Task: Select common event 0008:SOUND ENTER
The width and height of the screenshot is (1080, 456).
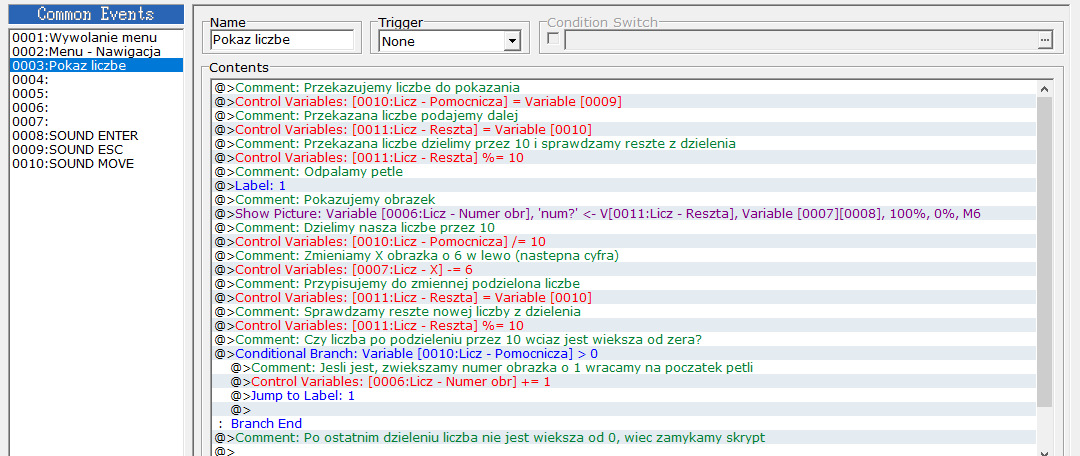Action: (96, 136)
